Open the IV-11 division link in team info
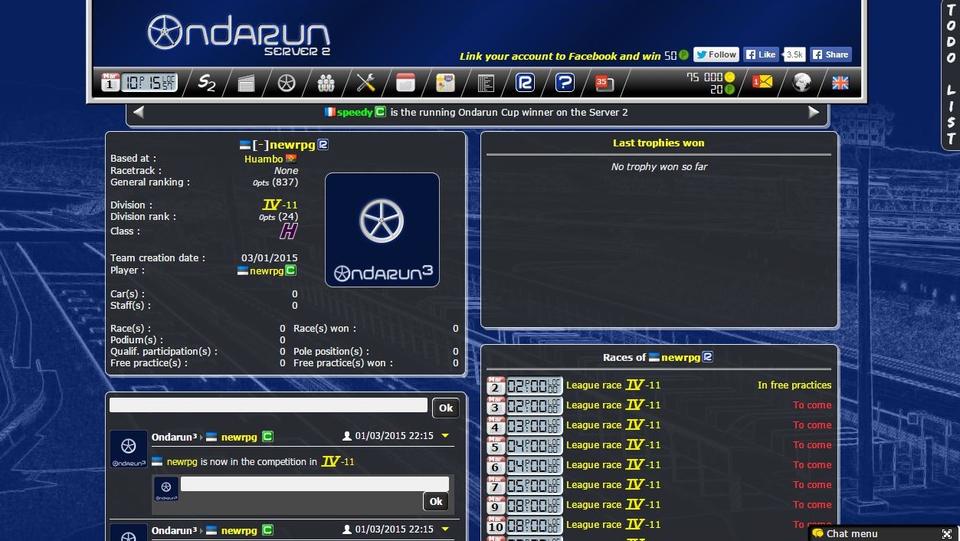The width and height of the screenshot is (960, 541). [x=280, y=204]
